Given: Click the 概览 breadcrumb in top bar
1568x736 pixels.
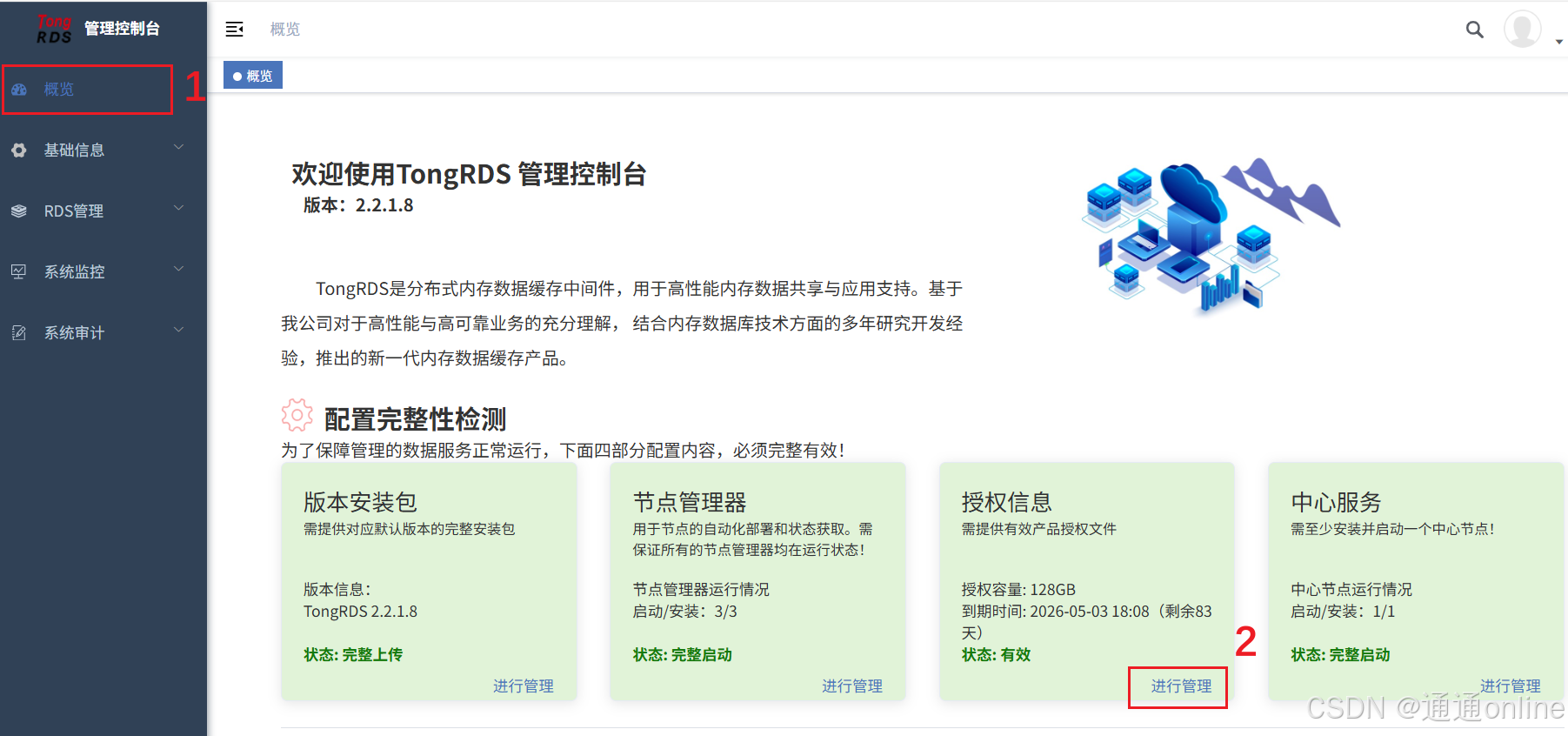Looking at the screenshot, I should (x=285, y=30).
